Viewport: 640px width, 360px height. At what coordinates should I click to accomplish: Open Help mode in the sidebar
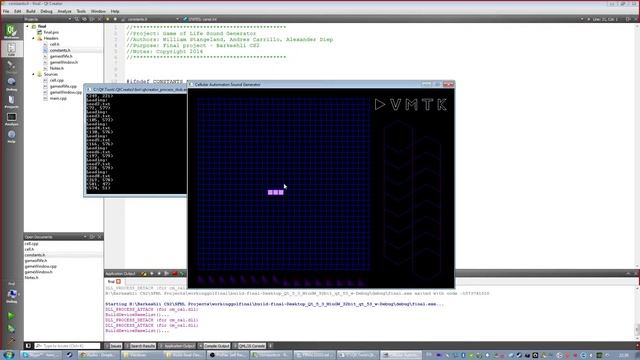pyautogui.click(x=11, y=136)
